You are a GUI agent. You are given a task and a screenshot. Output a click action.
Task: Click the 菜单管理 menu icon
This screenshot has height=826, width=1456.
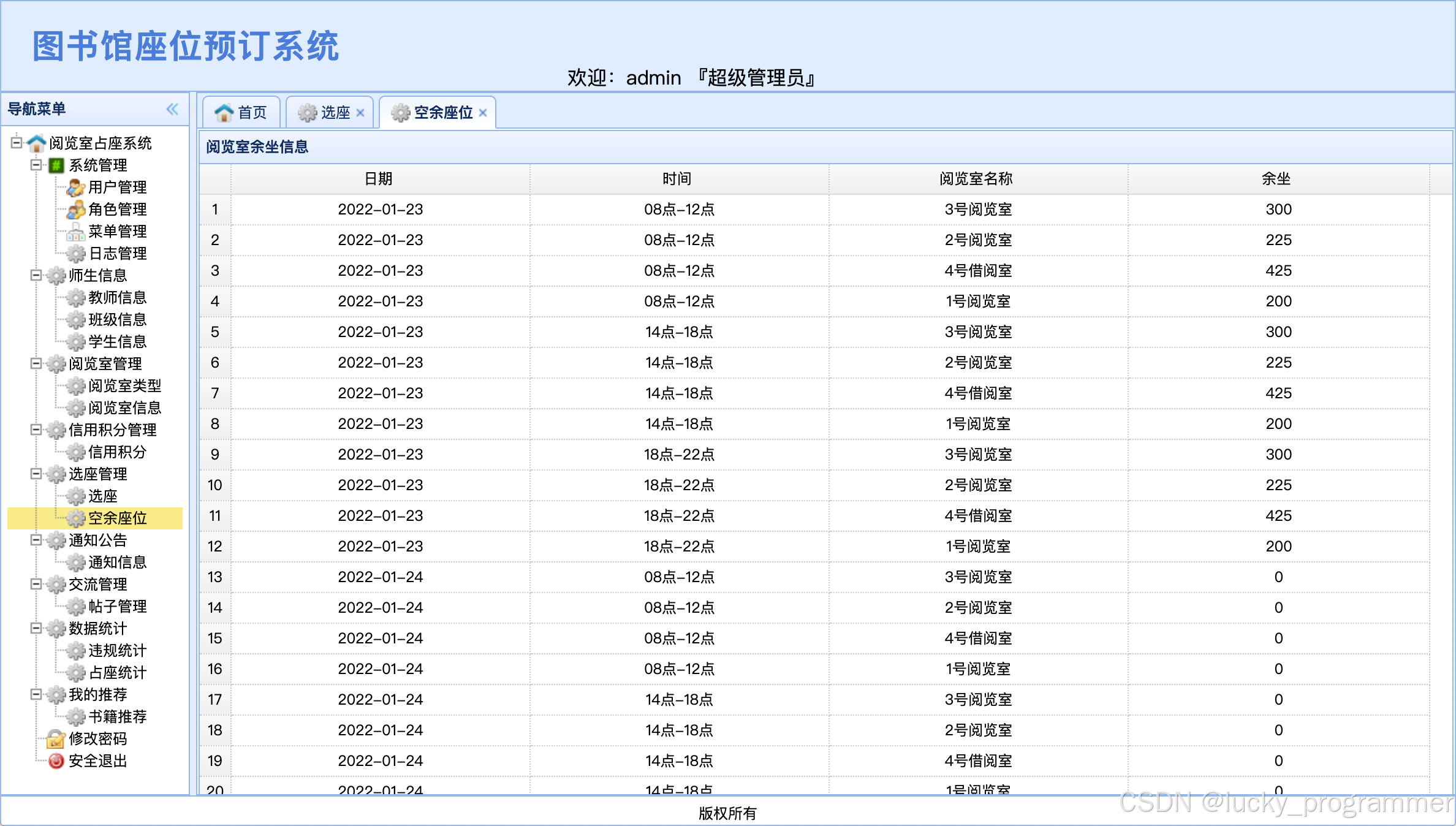75,232
